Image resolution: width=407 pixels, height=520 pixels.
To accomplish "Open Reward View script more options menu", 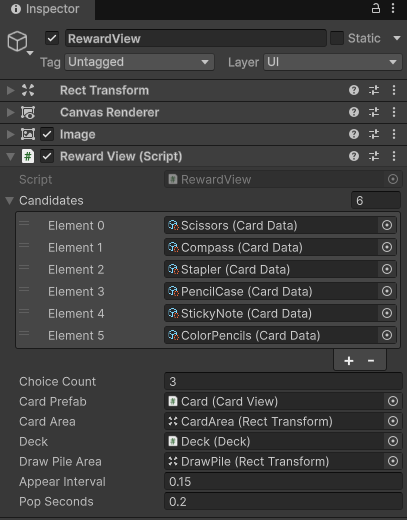I will pos(394,156).
